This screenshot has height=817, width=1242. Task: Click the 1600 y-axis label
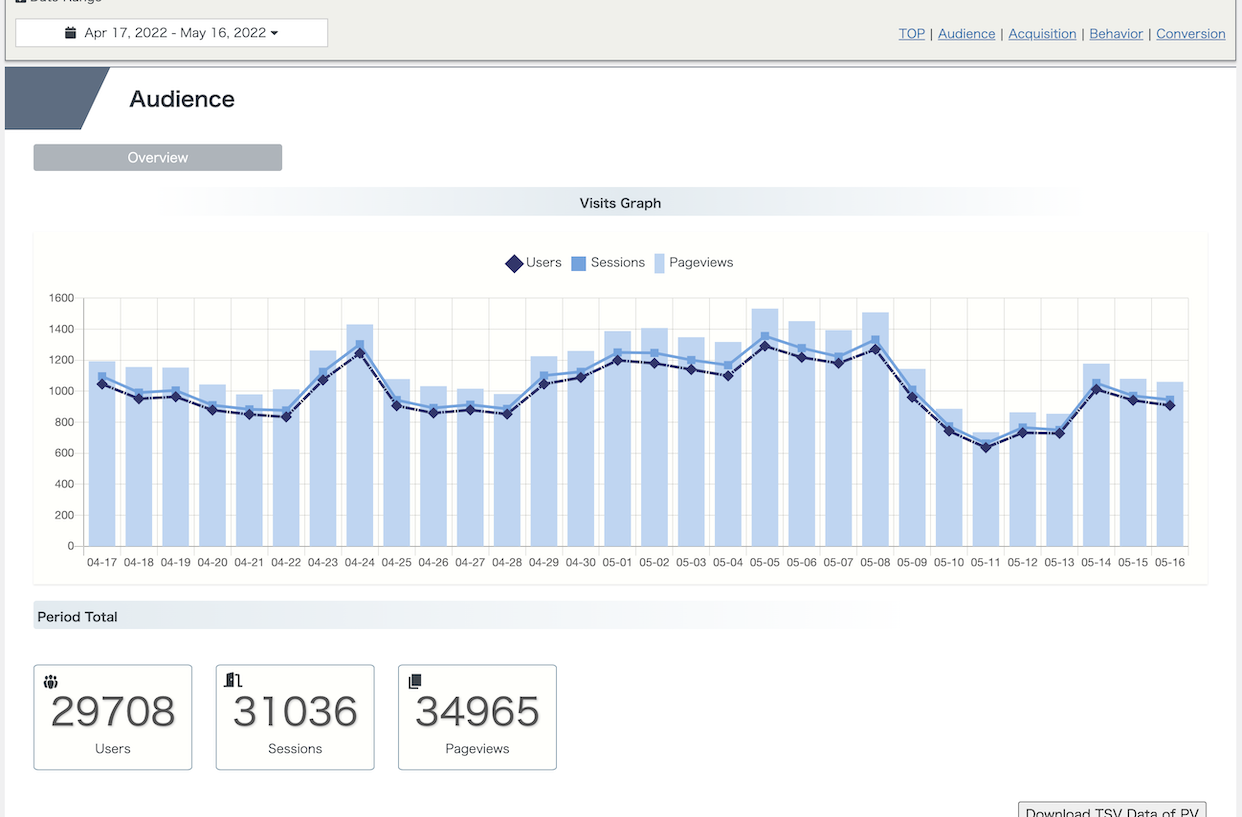pos(61,298)
